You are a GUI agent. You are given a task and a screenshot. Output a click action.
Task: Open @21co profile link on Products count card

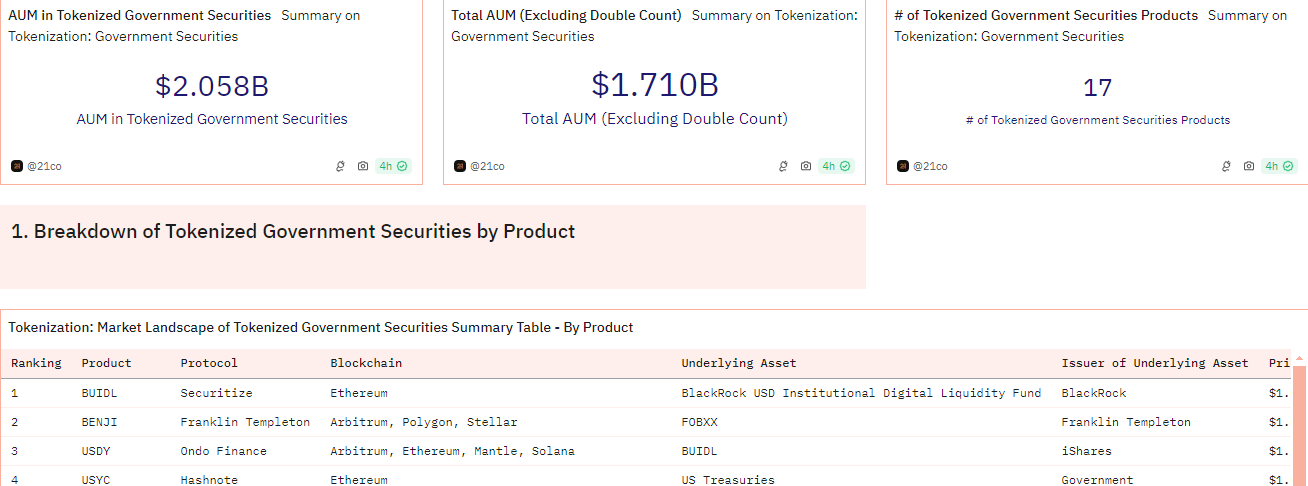pyautogui.click(x=930, y=166)
